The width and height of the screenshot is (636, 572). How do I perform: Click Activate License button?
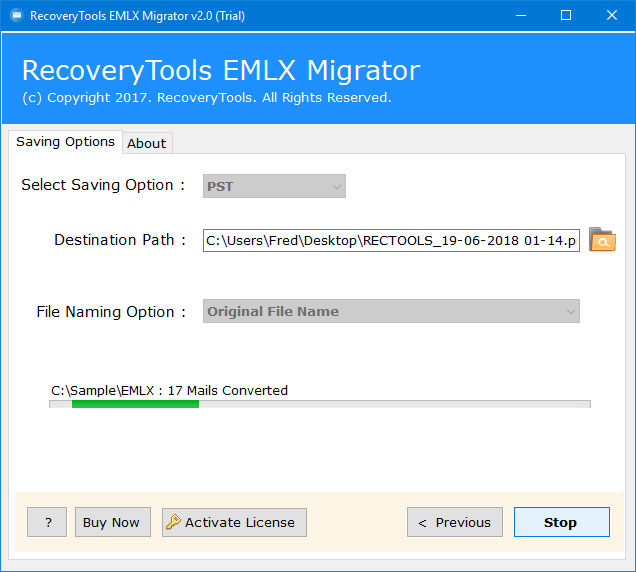[x=234, y=522]
